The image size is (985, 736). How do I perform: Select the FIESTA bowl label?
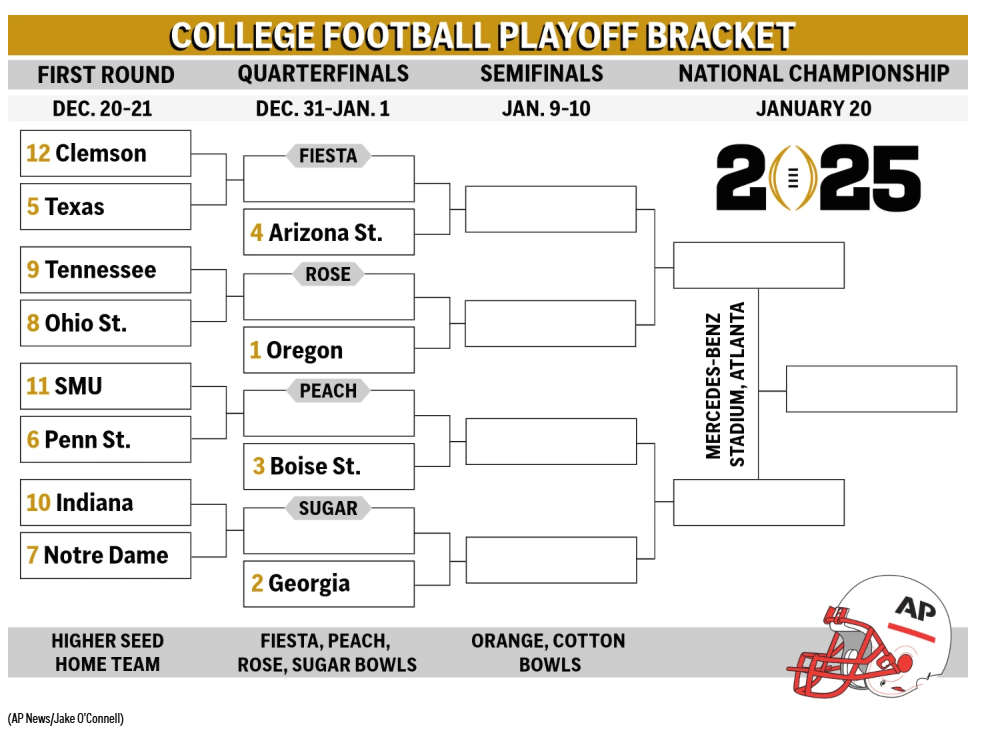(328, 156)
